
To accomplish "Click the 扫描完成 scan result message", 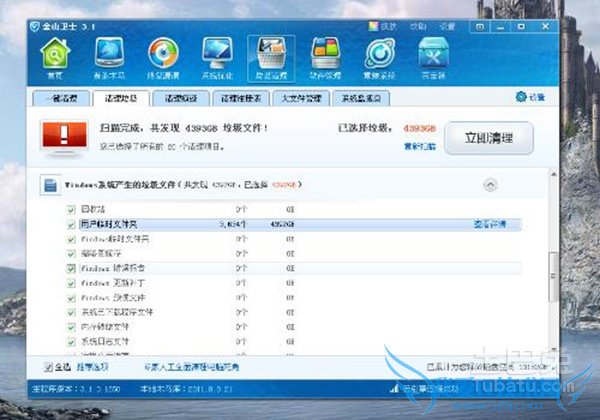I will click(184, 128).
